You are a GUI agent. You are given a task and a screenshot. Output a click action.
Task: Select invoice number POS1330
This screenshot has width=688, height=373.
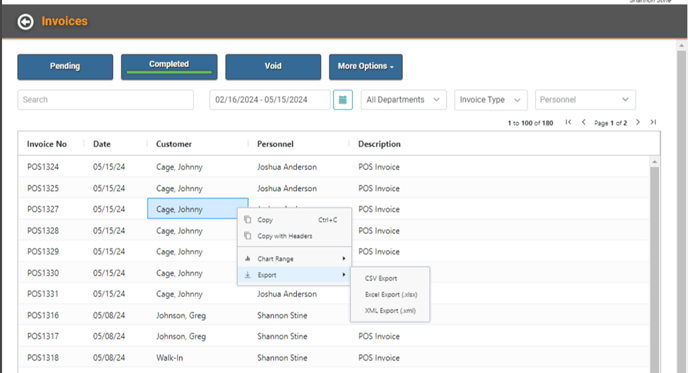[x=43, y=273]
